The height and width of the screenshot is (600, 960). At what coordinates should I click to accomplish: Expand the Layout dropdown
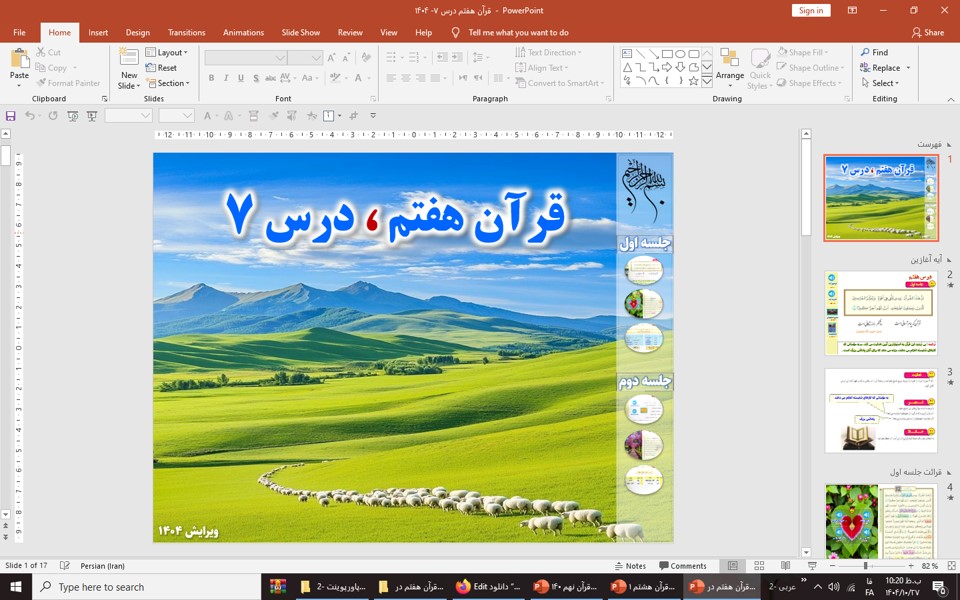click(167, 52)
